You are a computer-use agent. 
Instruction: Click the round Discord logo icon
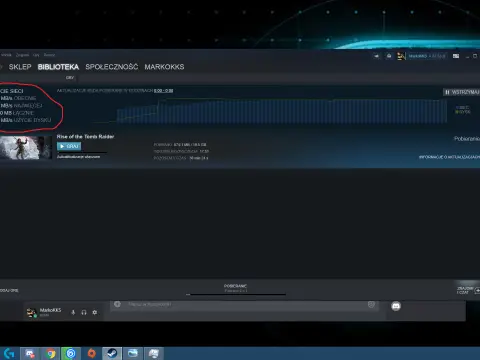click(396, 306)
